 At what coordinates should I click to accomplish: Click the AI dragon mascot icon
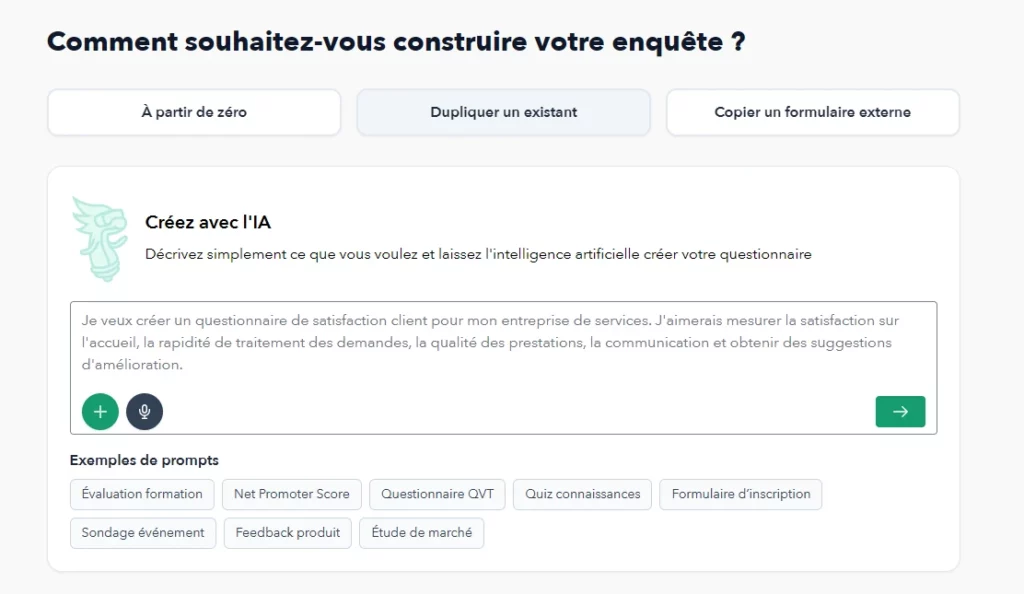pyautogui.click(x=98, y=238)
